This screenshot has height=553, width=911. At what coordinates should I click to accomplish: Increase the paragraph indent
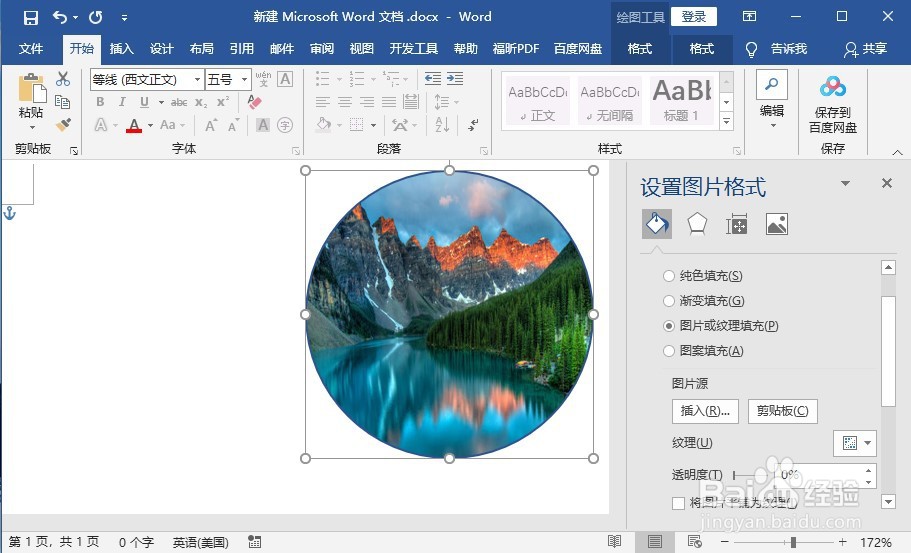click(455, 79)
